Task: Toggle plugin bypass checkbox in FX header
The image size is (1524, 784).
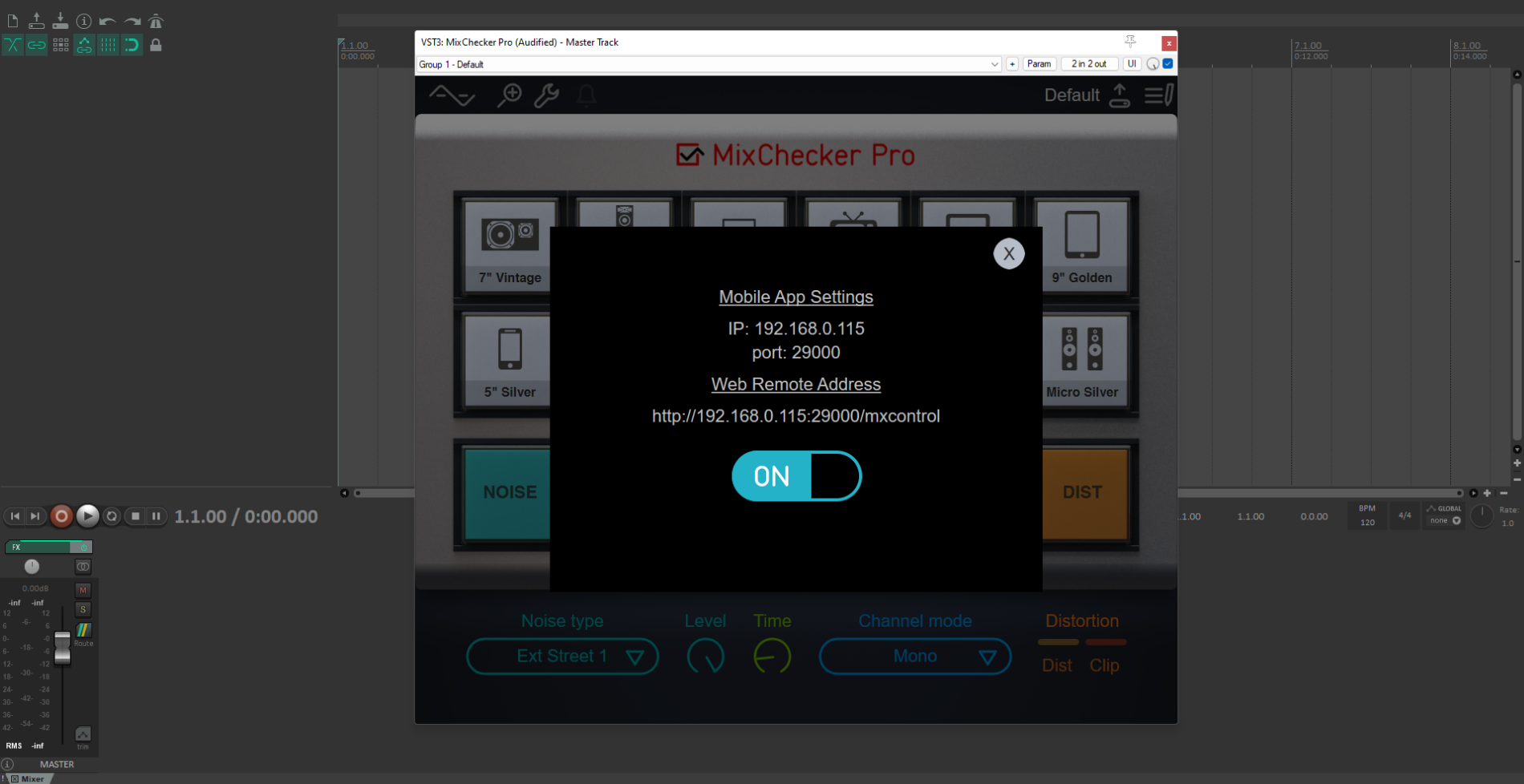Action: point(1168,64)
